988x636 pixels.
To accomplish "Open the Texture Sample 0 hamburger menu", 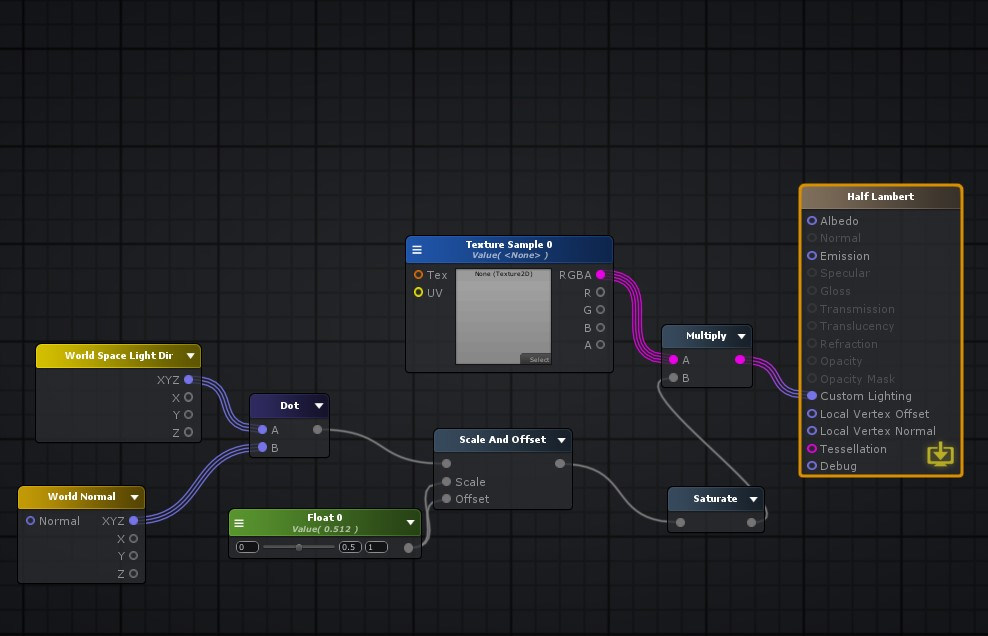I will pos(415,249).
